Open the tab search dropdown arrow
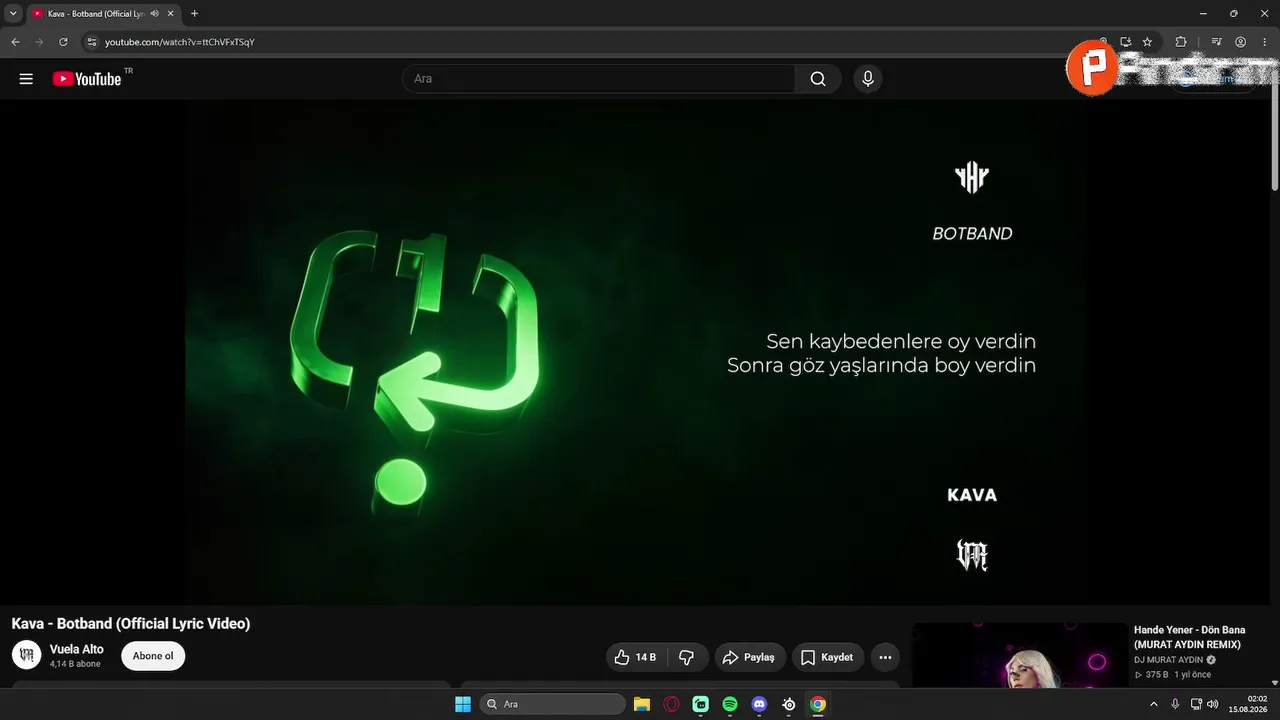The height and width of the screenshot is (720, 1280). coord(13,14)
